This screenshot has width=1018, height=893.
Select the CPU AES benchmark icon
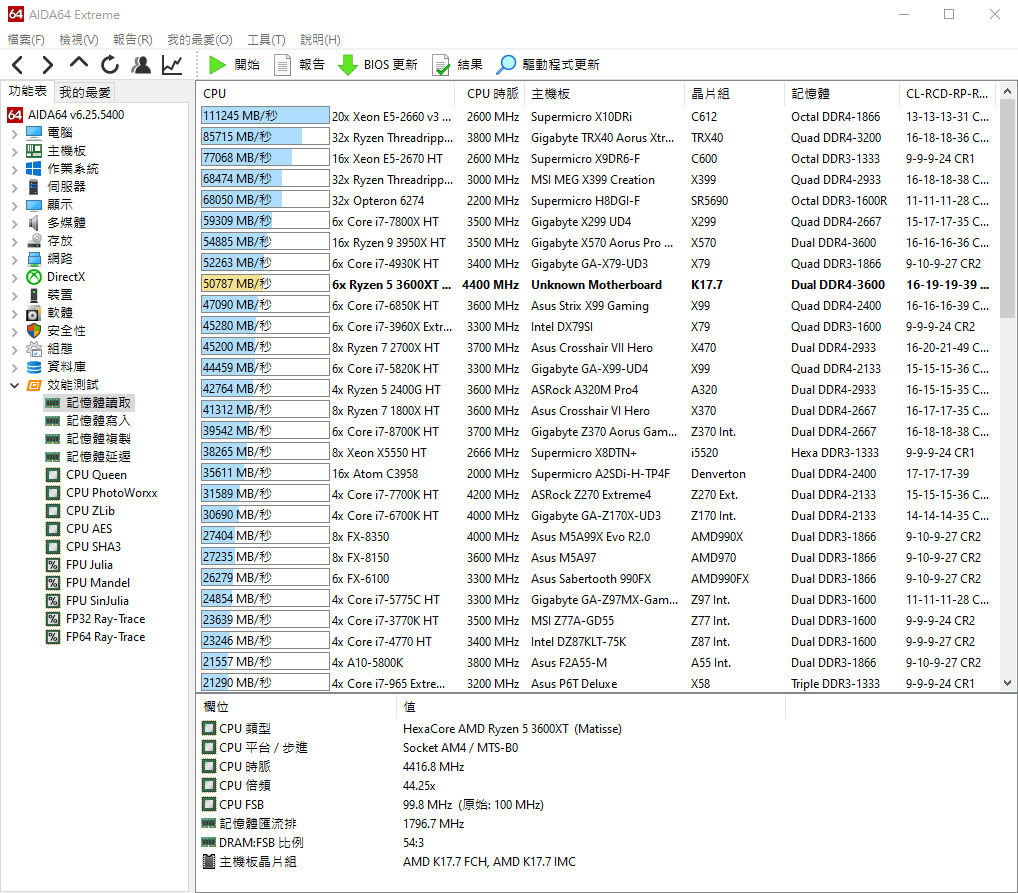point(53,529)
